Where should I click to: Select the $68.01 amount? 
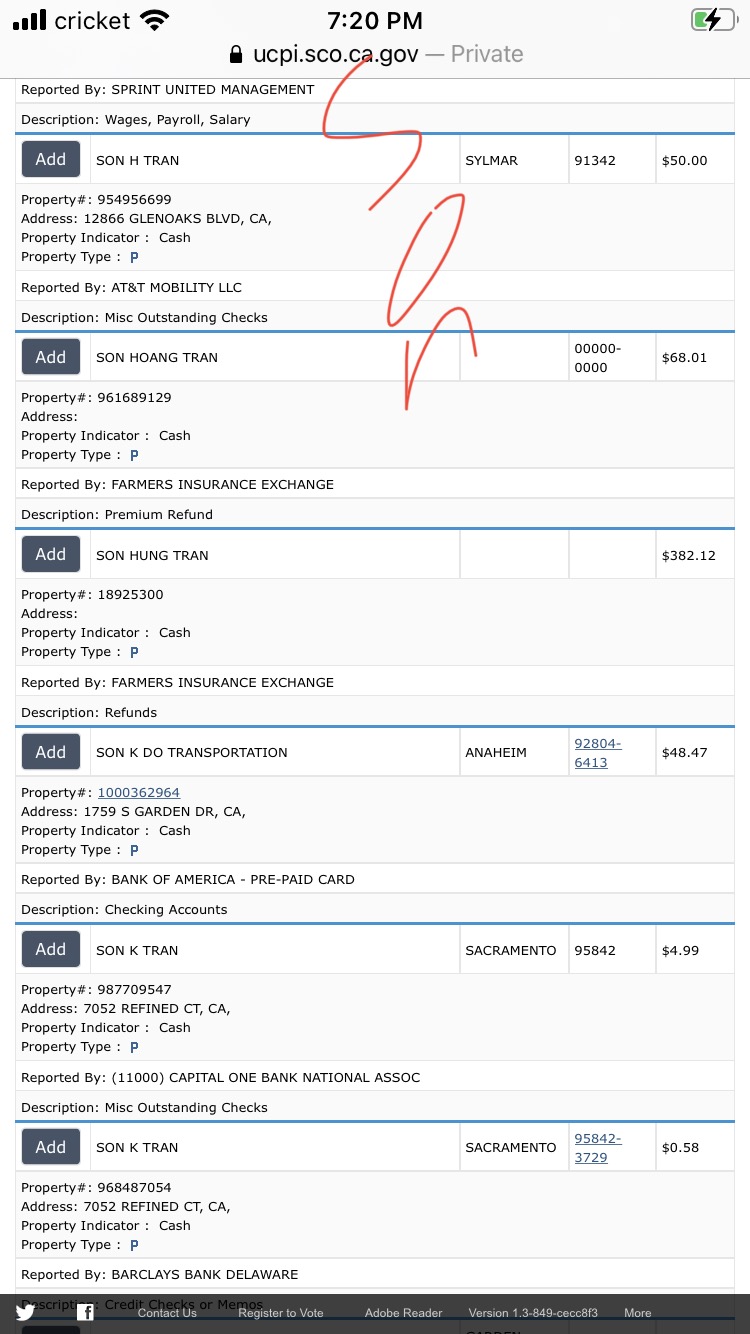coord(684,358)
